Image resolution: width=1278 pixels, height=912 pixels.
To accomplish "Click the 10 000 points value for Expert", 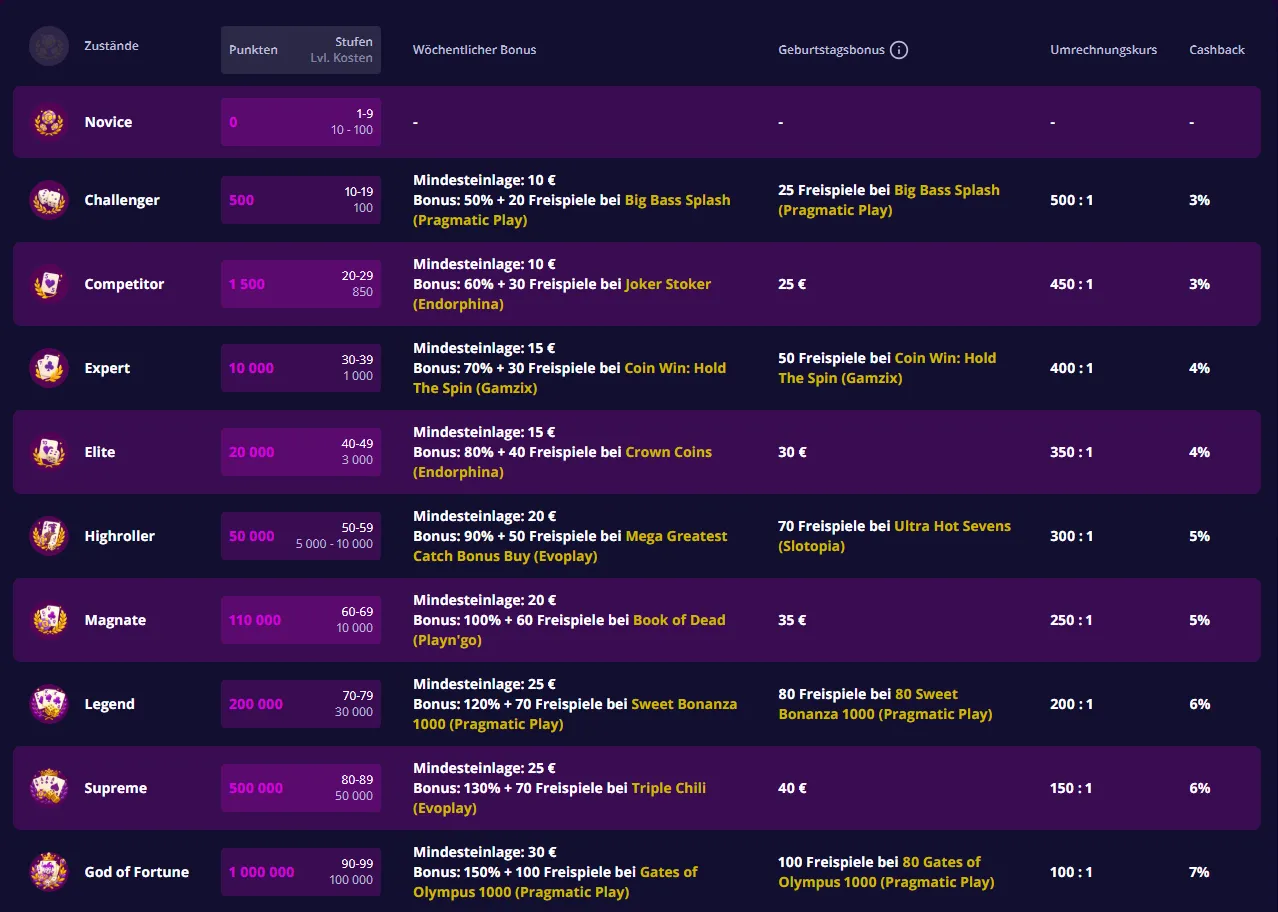I will click(252, 368).
